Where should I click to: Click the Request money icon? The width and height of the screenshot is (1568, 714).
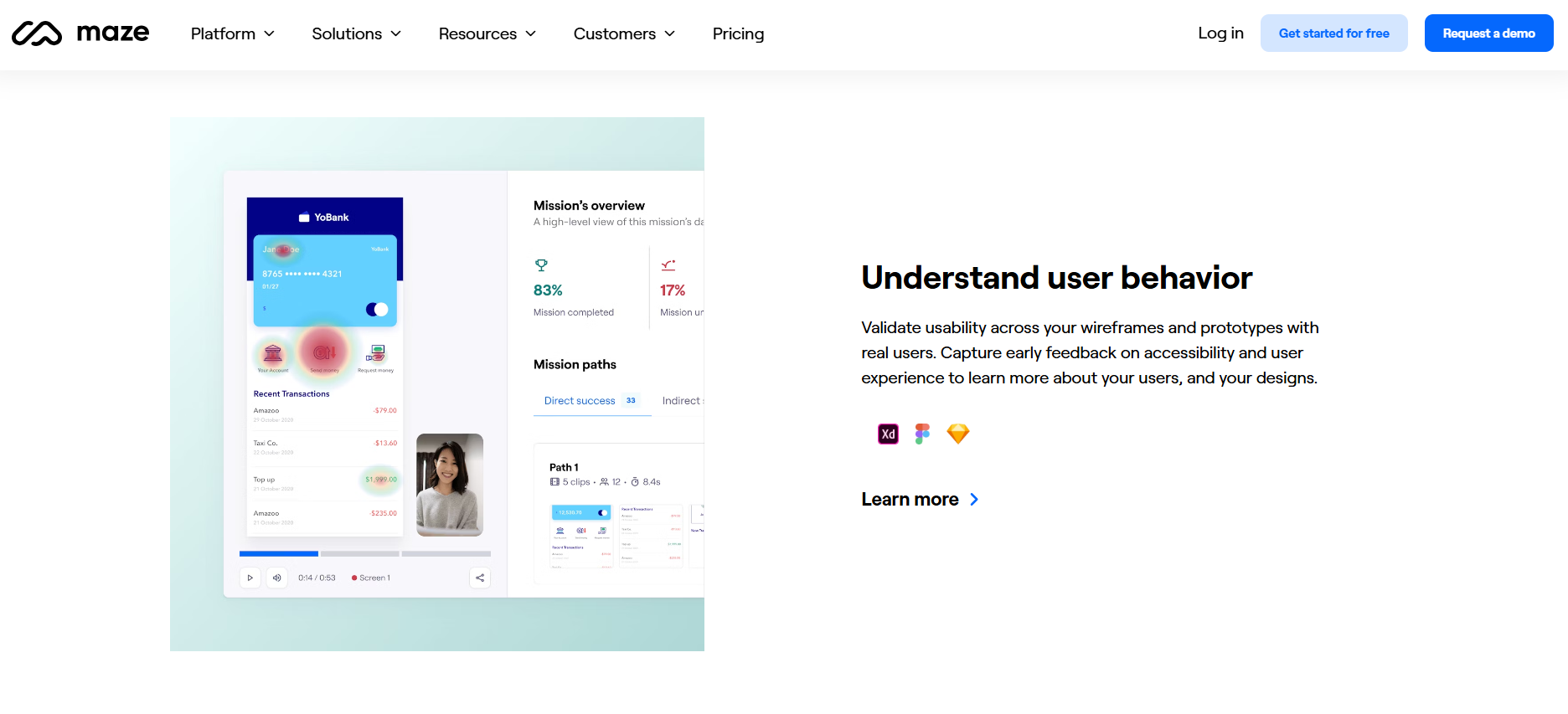coord(375,352)
